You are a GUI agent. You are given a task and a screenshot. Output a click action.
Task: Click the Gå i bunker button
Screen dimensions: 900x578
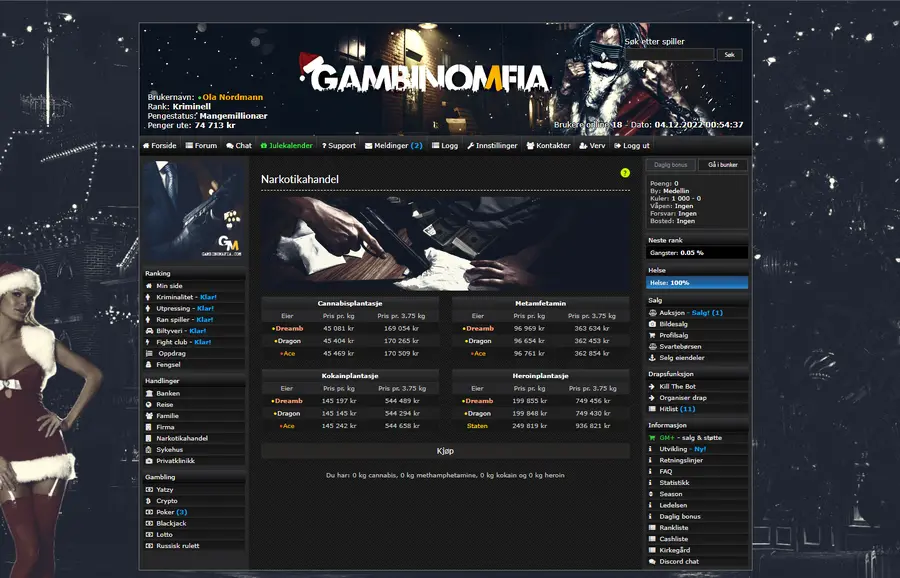723,165
